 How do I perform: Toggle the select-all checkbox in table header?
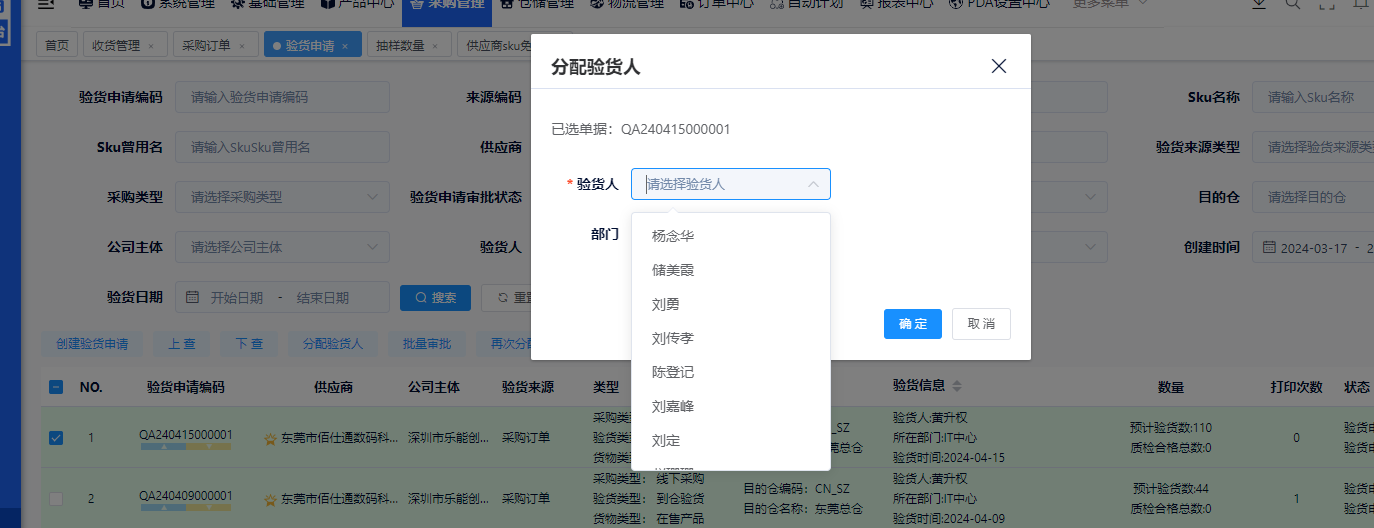click(56, 387)
